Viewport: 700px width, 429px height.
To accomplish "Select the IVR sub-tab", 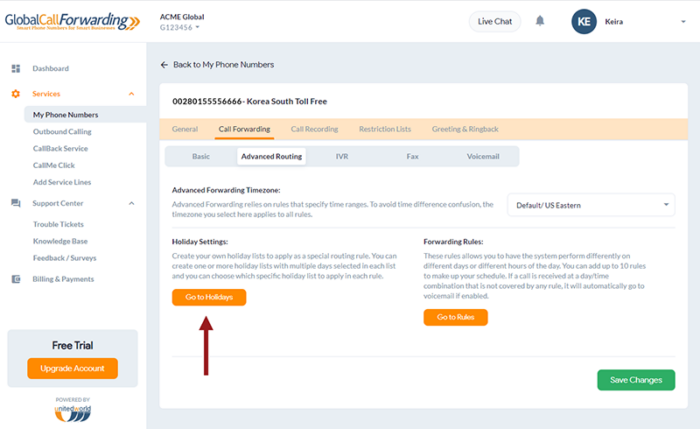I will tap(341, 156).
